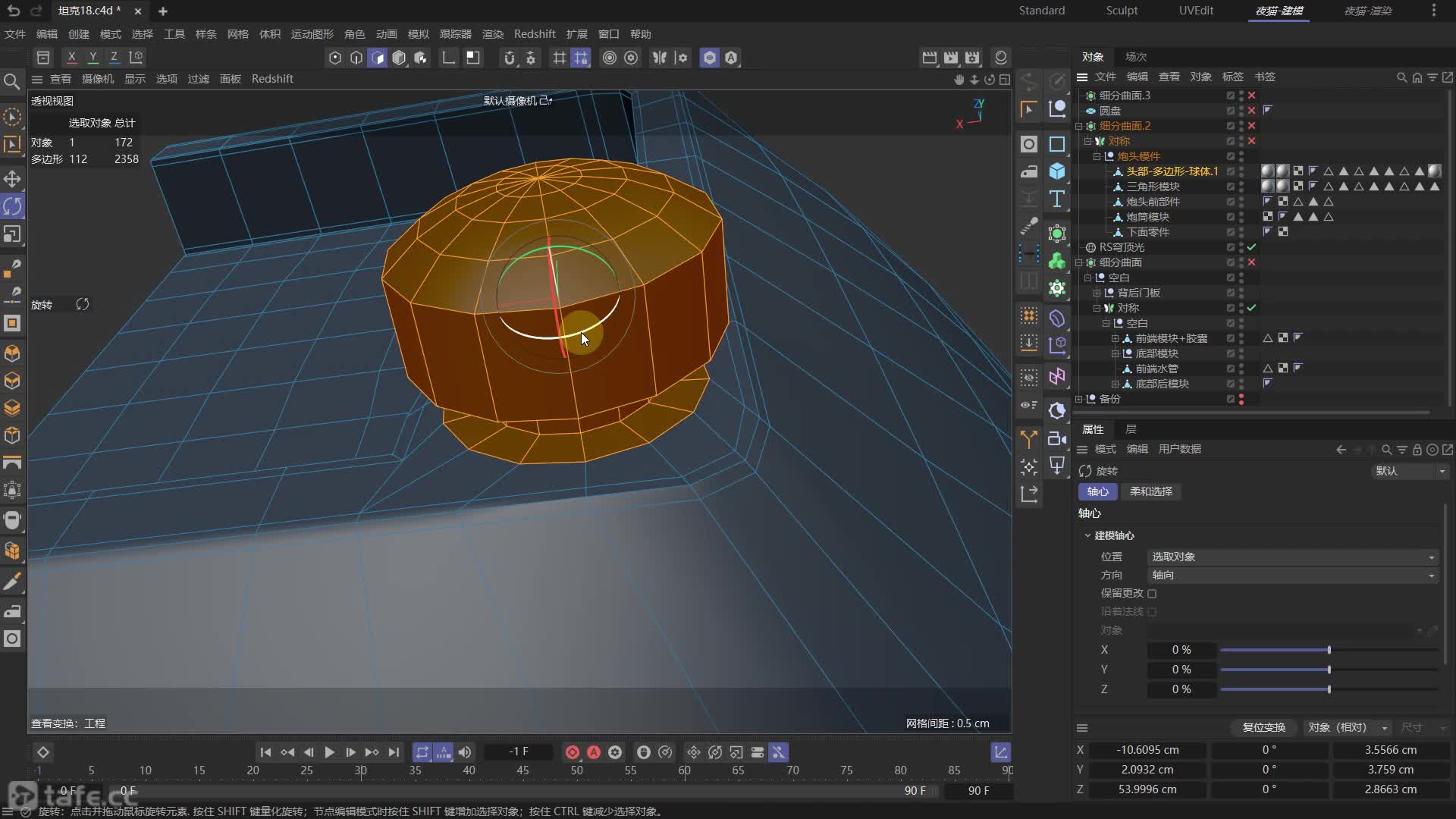Enable the 保留更改 checkbox

[1152, 594]
